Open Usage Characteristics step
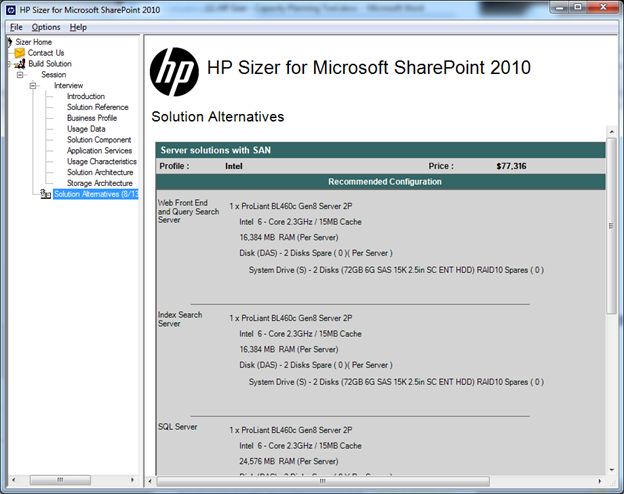624x494 pixels. point(101,162)
